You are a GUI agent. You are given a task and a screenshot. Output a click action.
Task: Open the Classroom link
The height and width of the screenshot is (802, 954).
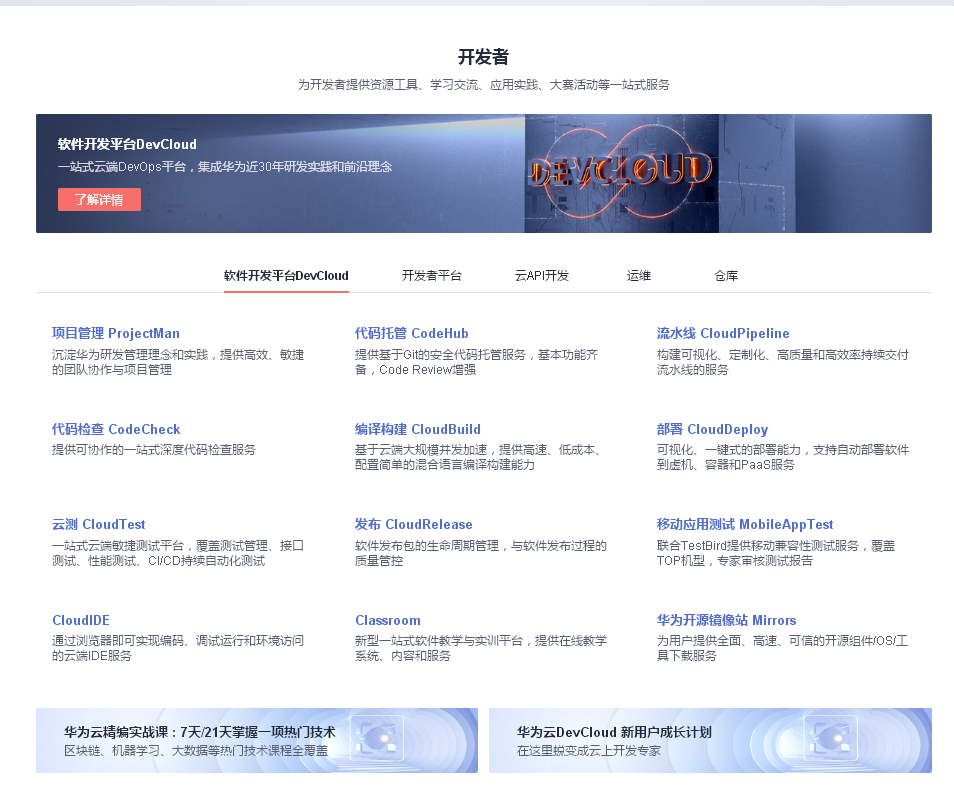(388, 621)
